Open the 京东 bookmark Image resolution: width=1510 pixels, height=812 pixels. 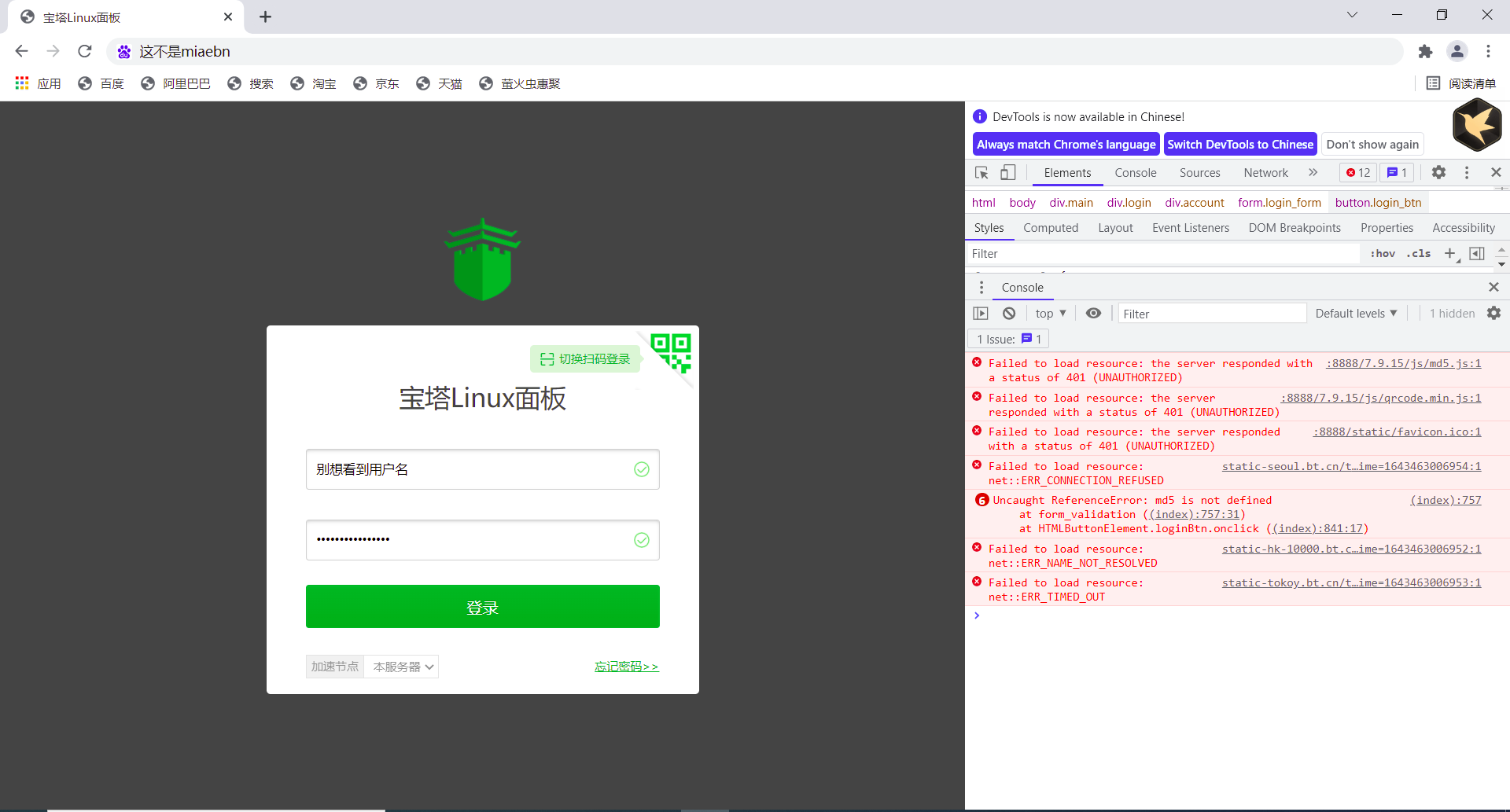point(377,83)
